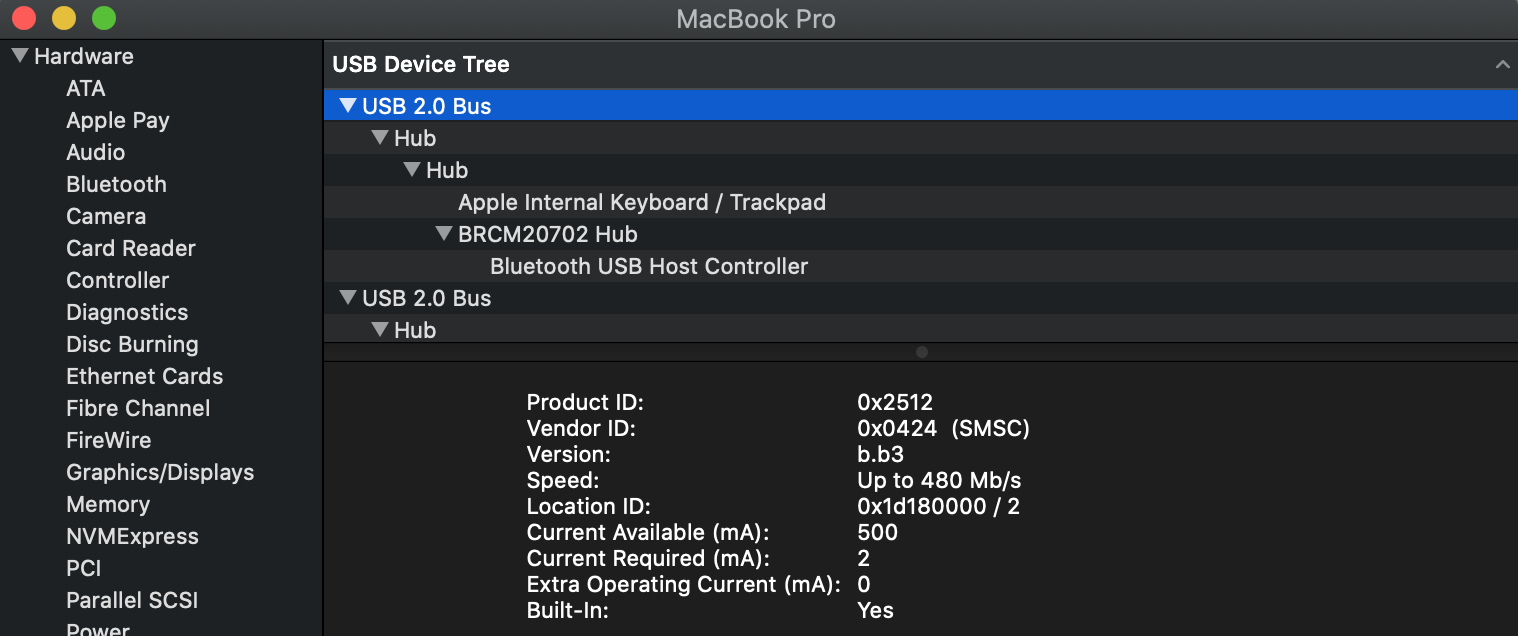Select Ethernet Cards in sidebar
Image resolution: width=1518 pixels, height=636 pixels.
click(x=144, y=376)
